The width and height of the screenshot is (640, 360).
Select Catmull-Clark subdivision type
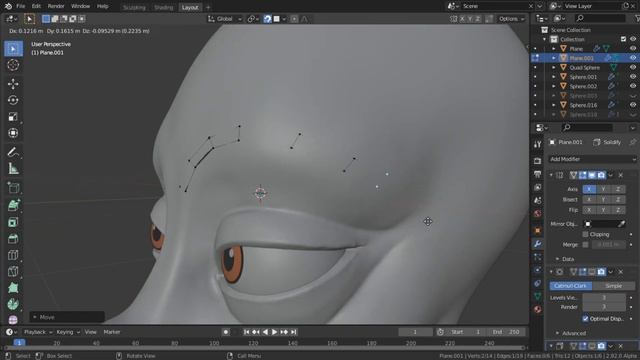pyautogui.click(x=571, y=286)
